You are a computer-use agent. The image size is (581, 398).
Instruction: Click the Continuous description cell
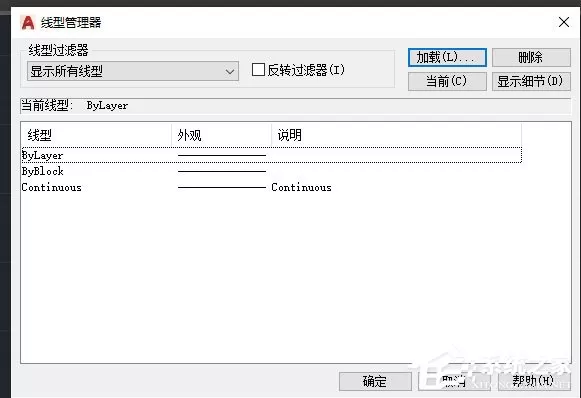(x=301, y=188)
